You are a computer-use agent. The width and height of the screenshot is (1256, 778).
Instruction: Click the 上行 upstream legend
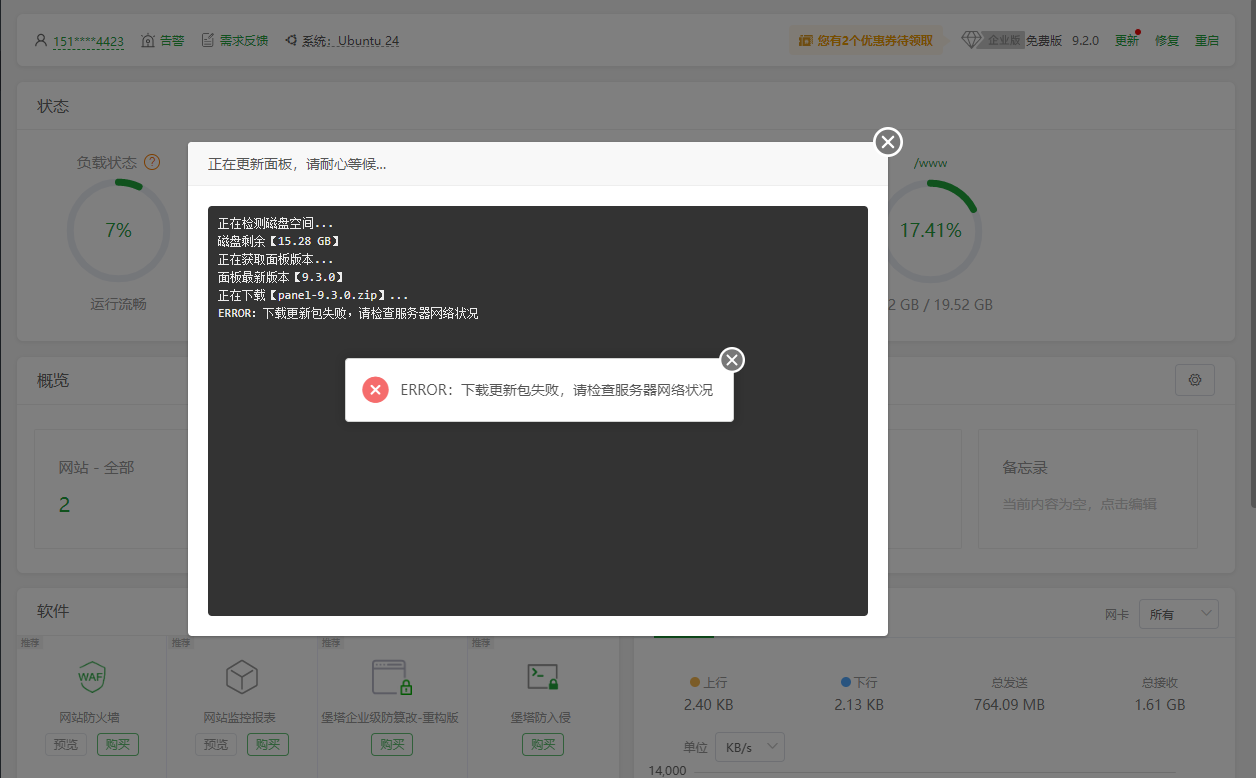click(708, 682)
